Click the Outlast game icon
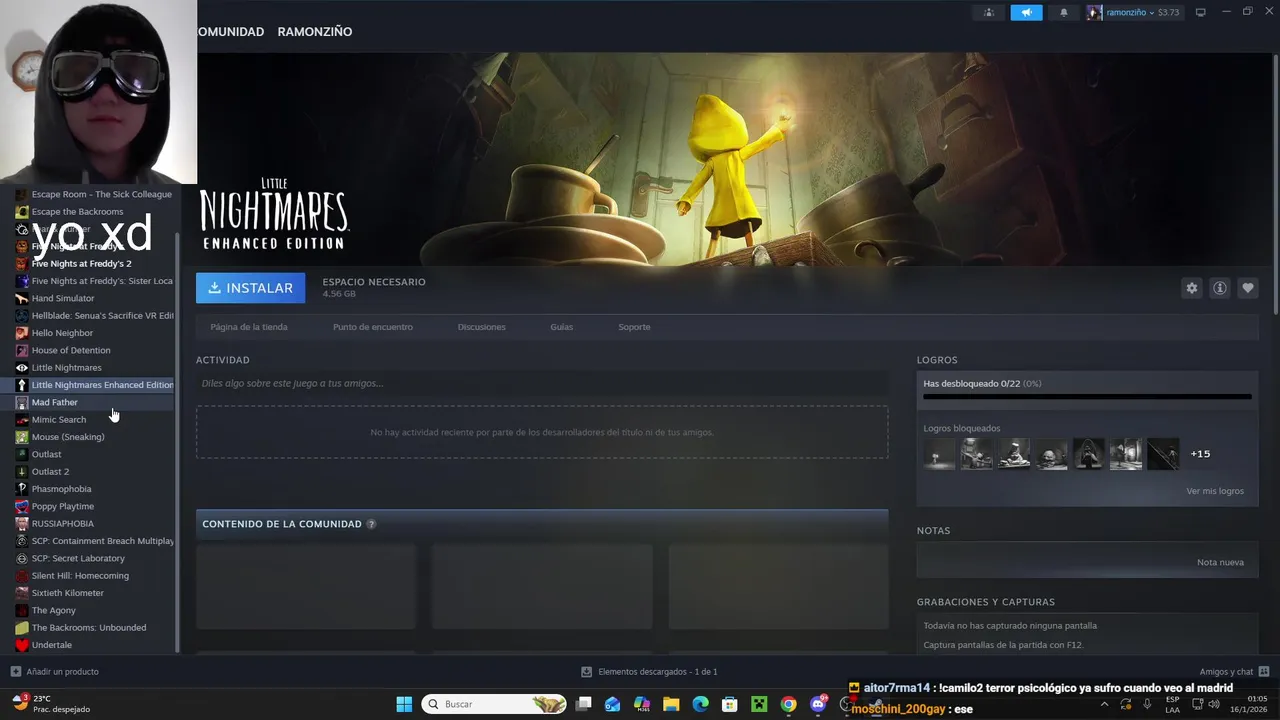The image size is (1280, 720). pos(22,454)
